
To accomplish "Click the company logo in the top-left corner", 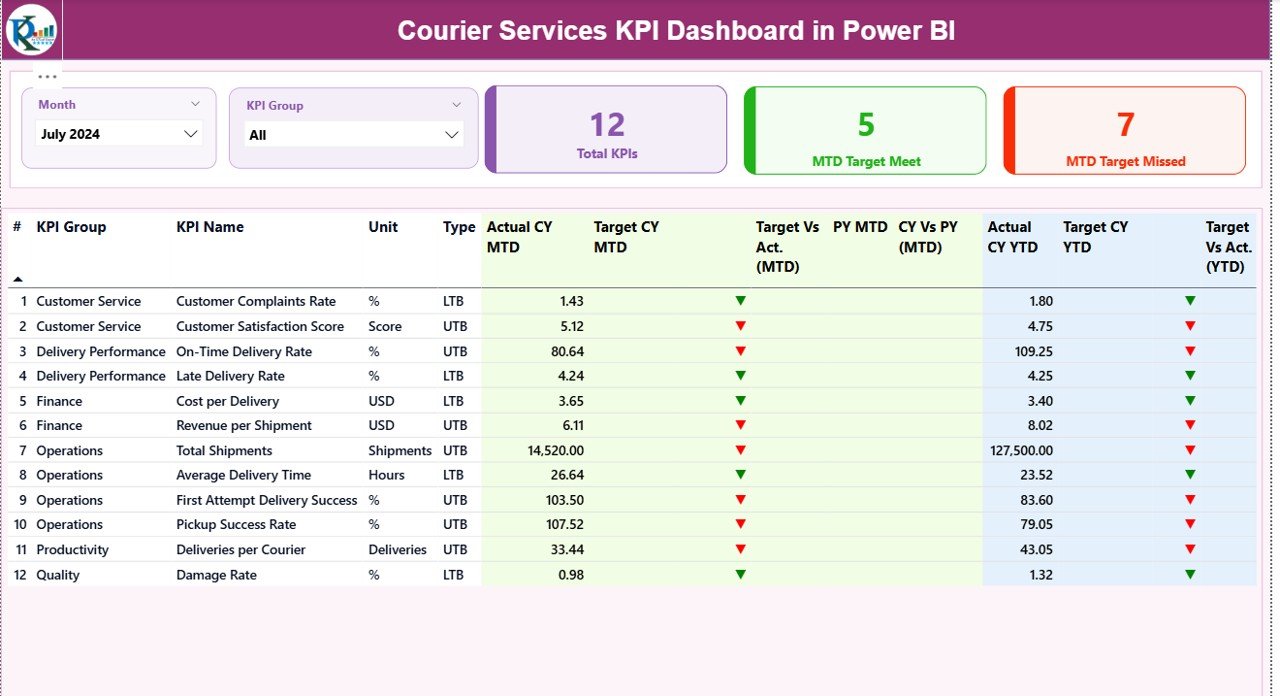I will click(31, 30).
